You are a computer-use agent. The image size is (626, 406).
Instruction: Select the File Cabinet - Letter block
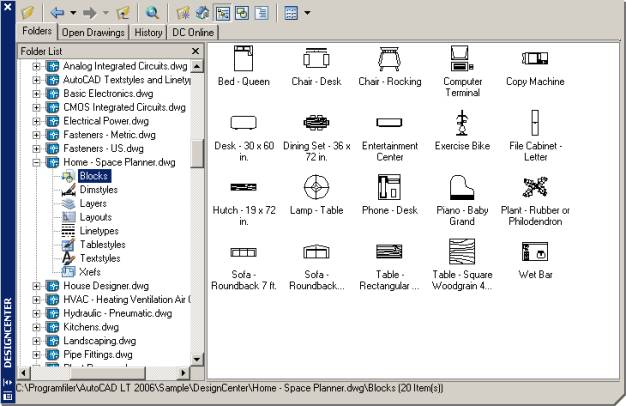pos(535,136)
